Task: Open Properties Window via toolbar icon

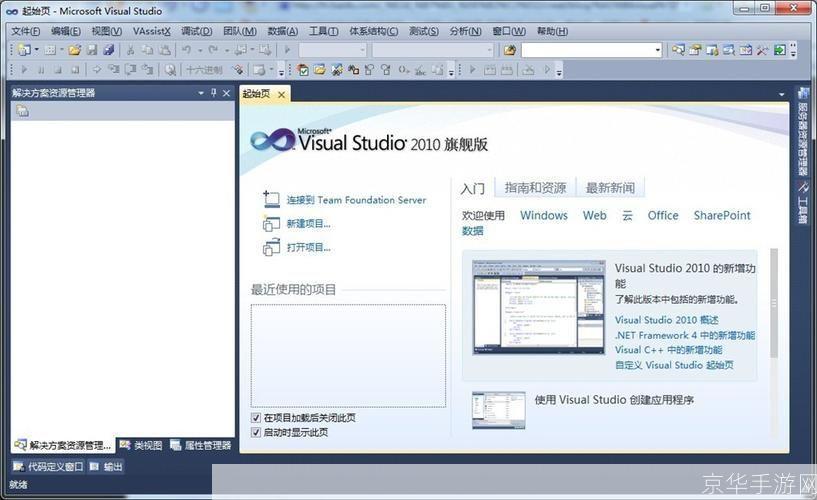Action: pyautogui.click(x=695, y=50)
